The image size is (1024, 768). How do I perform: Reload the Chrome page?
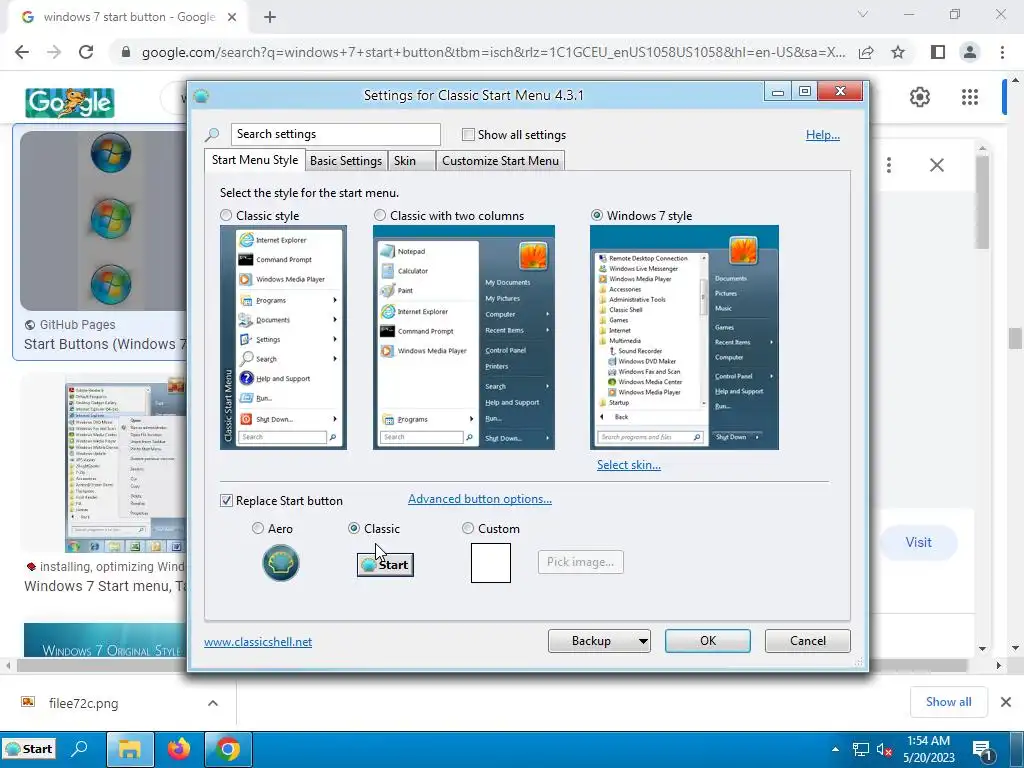86,52
